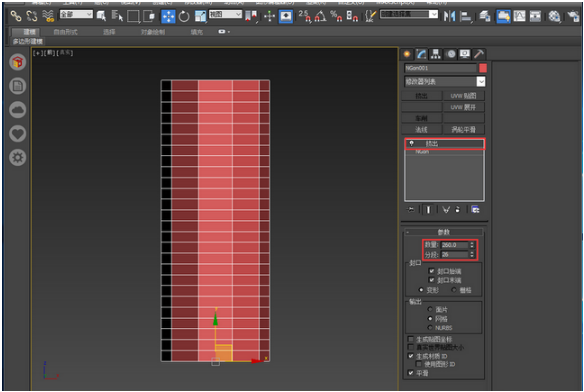Click Select and Manipulate icon
This screenshot has height=392, width=584.
point(269,16)
